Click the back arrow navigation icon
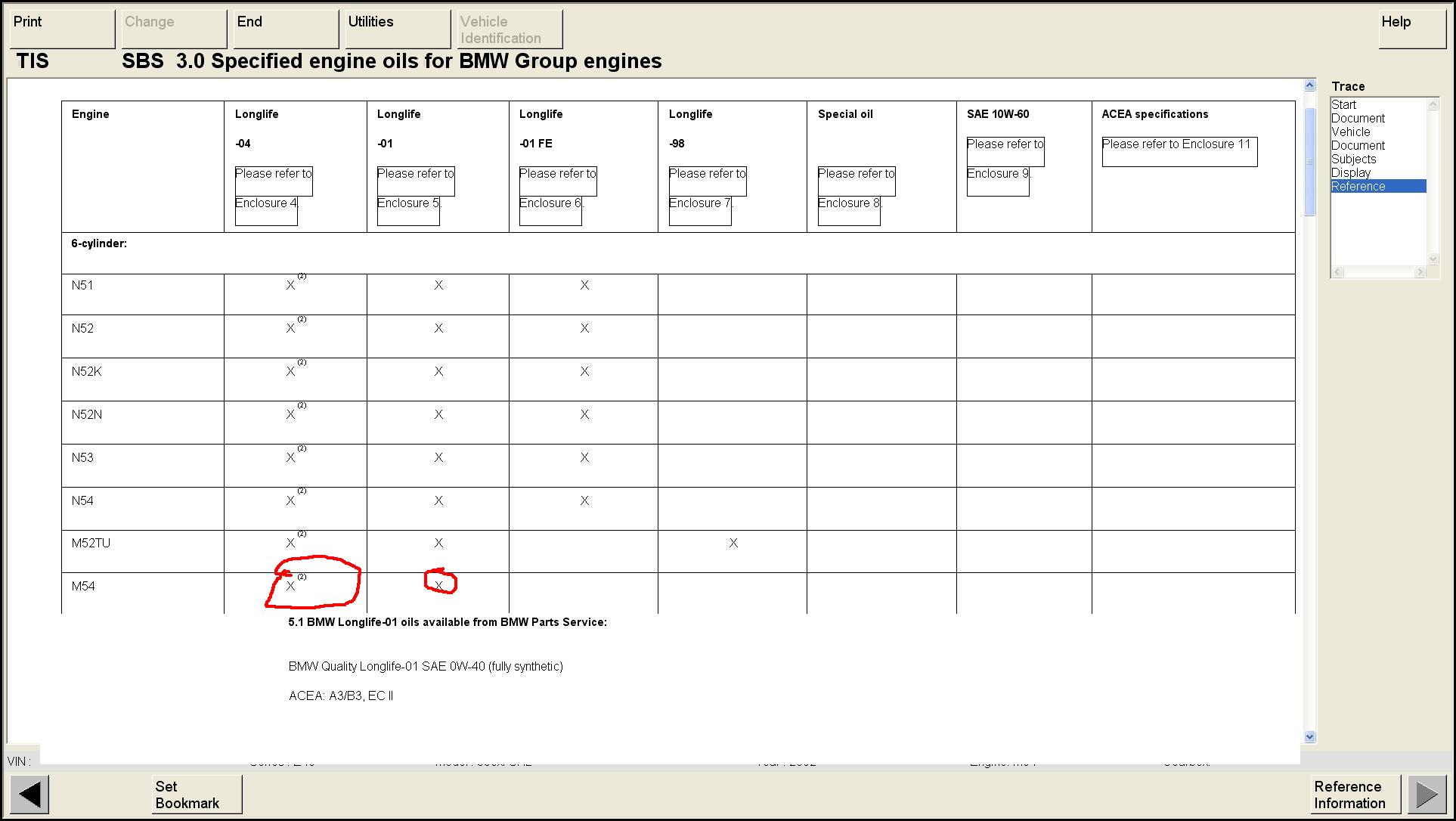The height and width of the screenshot is (821, 1456). point(30,795)
